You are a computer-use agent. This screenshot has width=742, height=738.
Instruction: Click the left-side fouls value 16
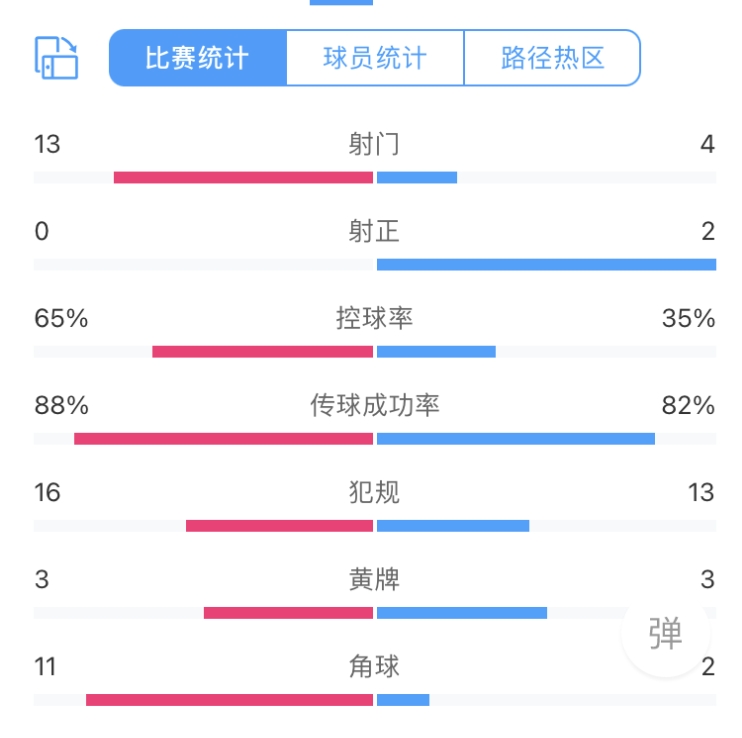47,493
